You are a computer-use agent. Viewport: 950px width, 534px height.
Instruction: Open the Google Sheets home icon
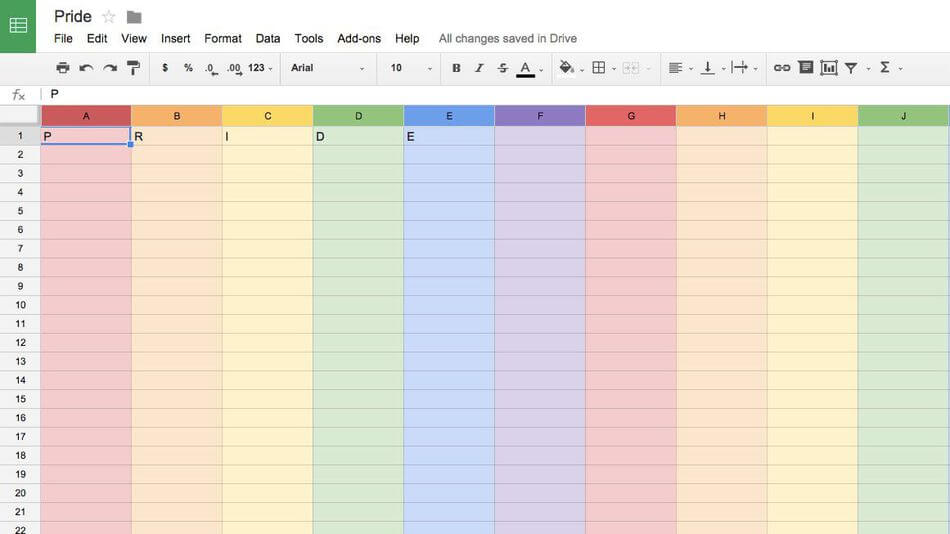(x=18, y=26)
